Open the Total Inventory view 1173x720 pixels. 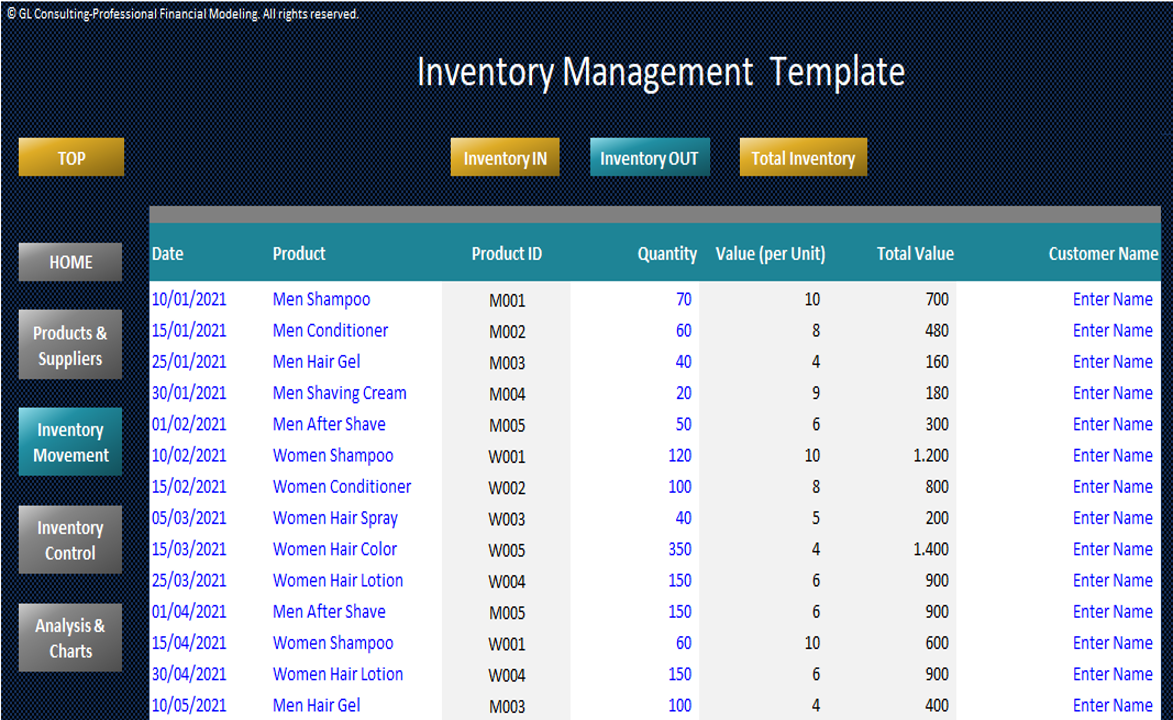click(803, 157)
